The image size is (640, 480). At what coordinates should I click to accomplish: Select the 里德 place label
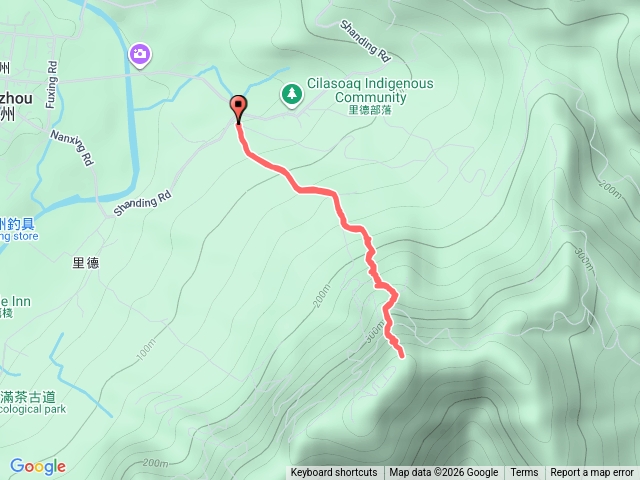coord(86,263)
